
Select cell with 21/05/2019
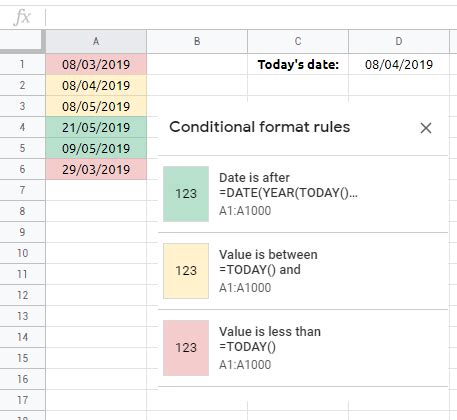click(96, 127)
